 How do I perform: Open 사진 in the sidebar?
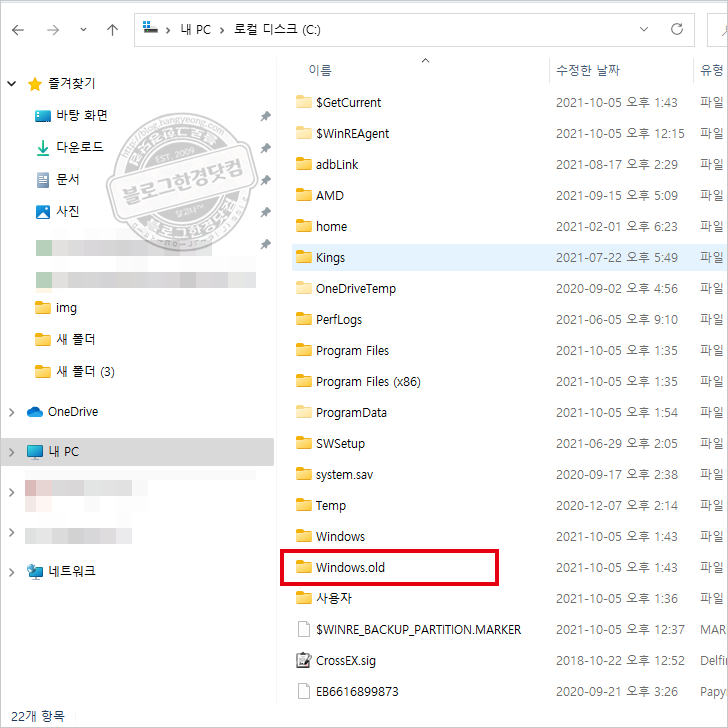point(58,212)
